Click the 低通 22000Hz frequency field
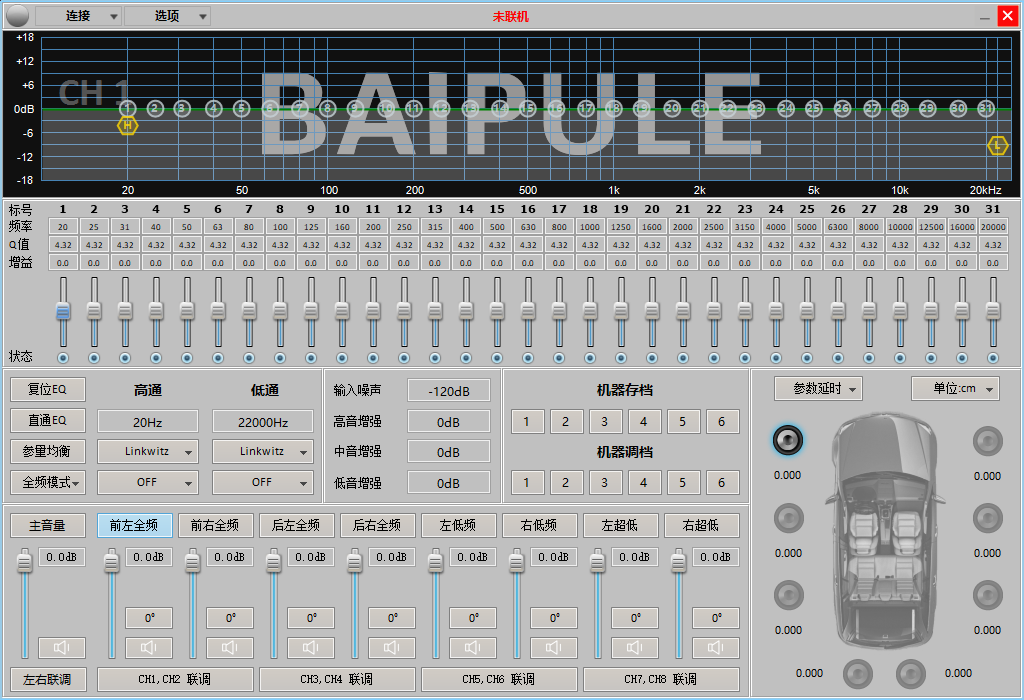The height and width of the screenshot is (700, 1024). (263, 422)
